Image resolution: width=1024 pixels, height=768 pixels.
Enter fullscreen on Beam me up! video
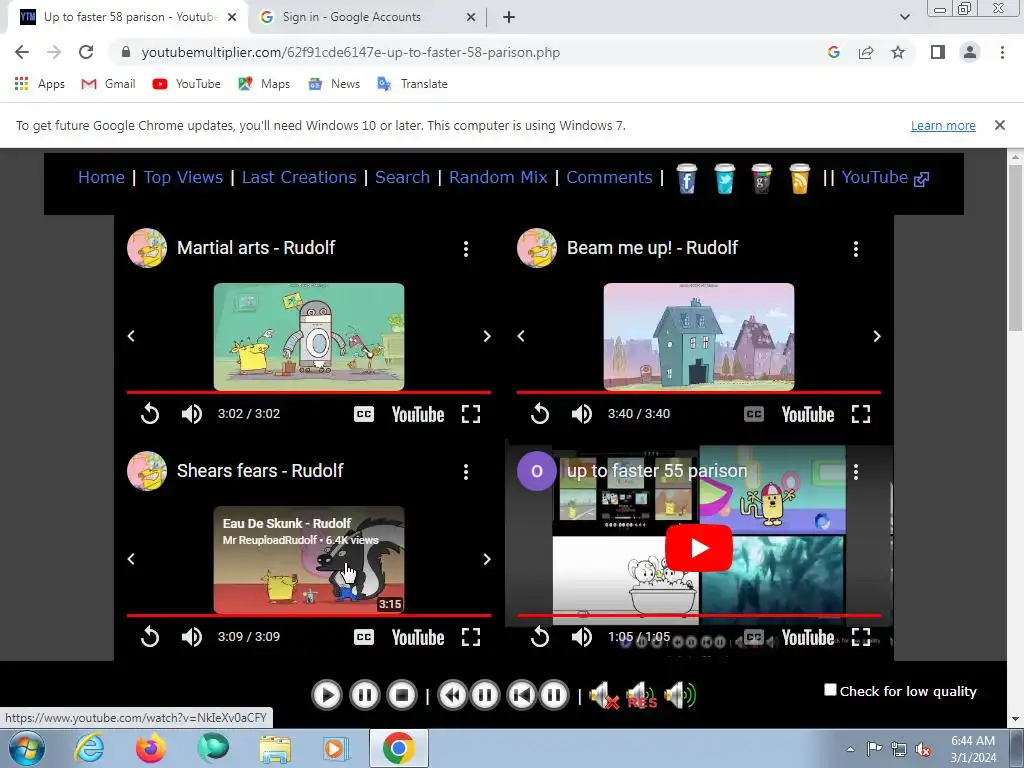coord(861,414)
